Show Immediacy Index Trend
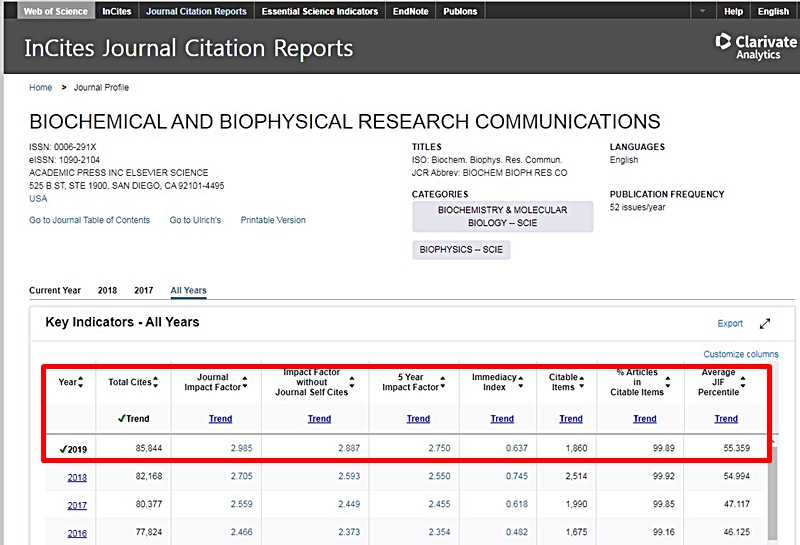 (x=502, y=418)
